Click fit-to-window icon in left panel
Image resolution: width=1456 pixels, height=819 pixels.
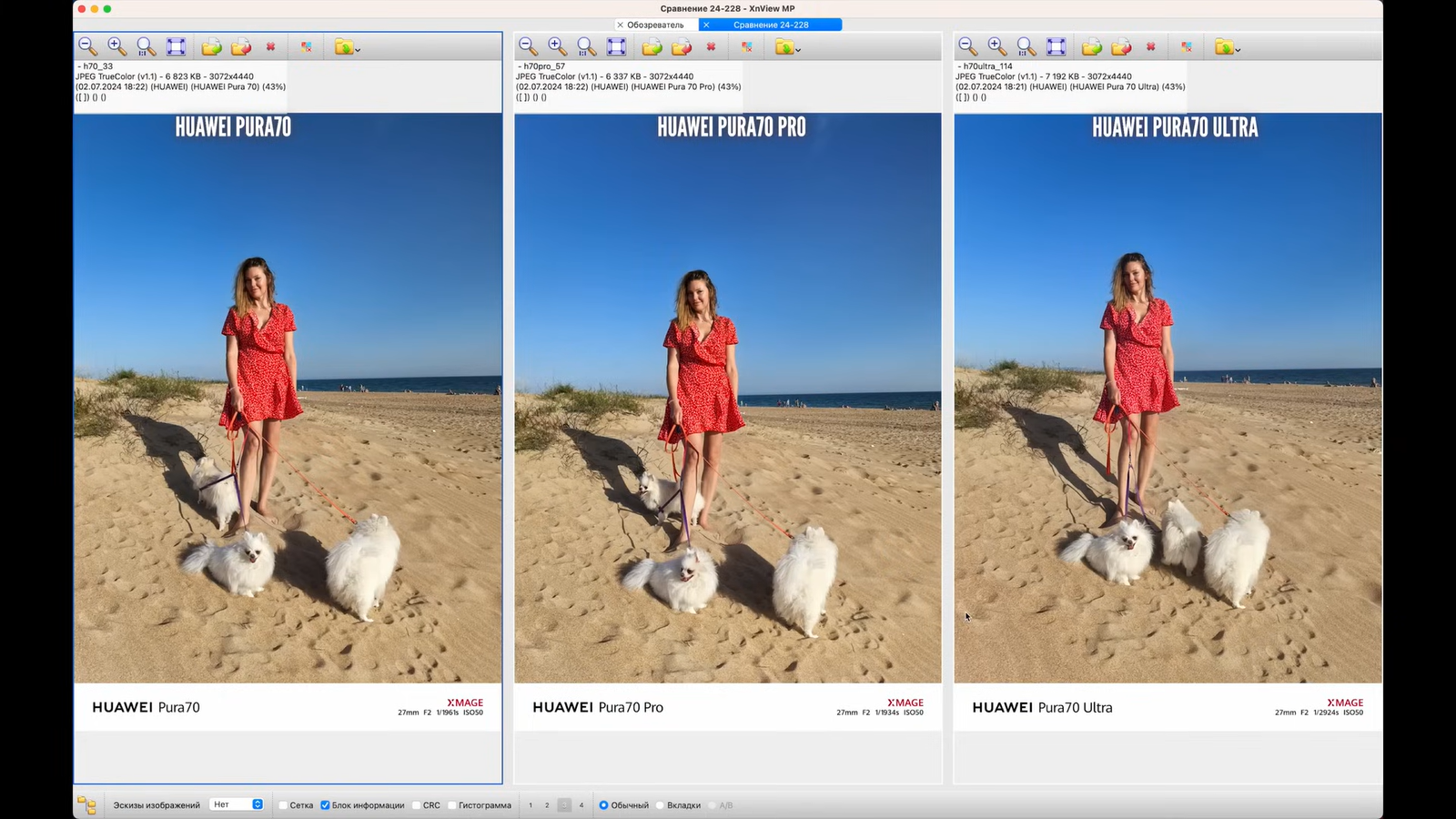tap(176, 46)
